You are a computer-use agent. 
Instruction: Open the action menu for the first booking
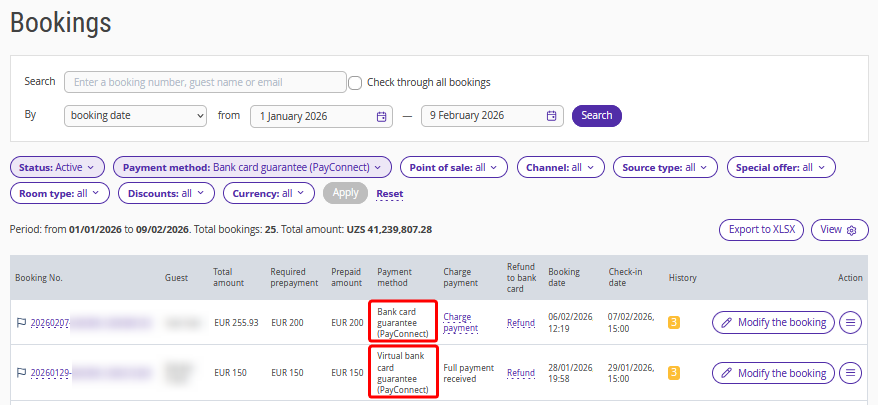click(850, 322)
